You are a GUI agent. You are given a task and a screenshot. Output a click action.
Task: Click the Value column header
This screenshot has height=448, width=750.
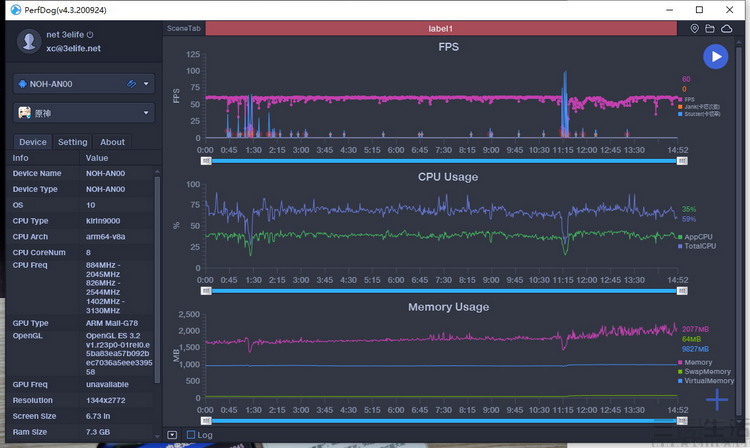(97, 158)
